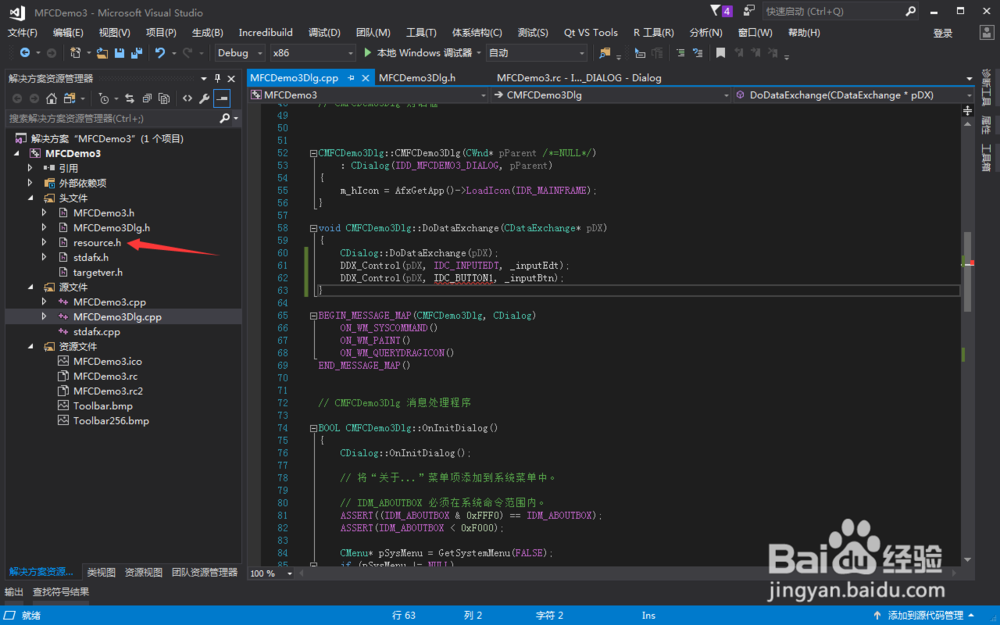Click the split editor handle above scrollbar
This screenshot has height=625, width=1000.
(967, 111)
